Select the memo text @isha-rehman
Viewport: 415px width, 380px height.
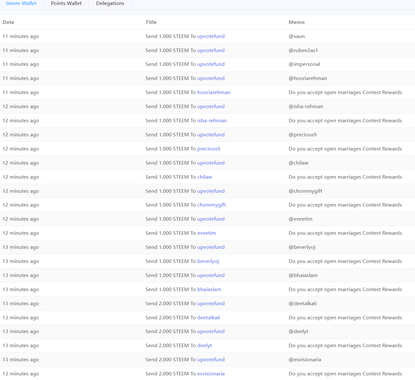(x=306, y=106)
